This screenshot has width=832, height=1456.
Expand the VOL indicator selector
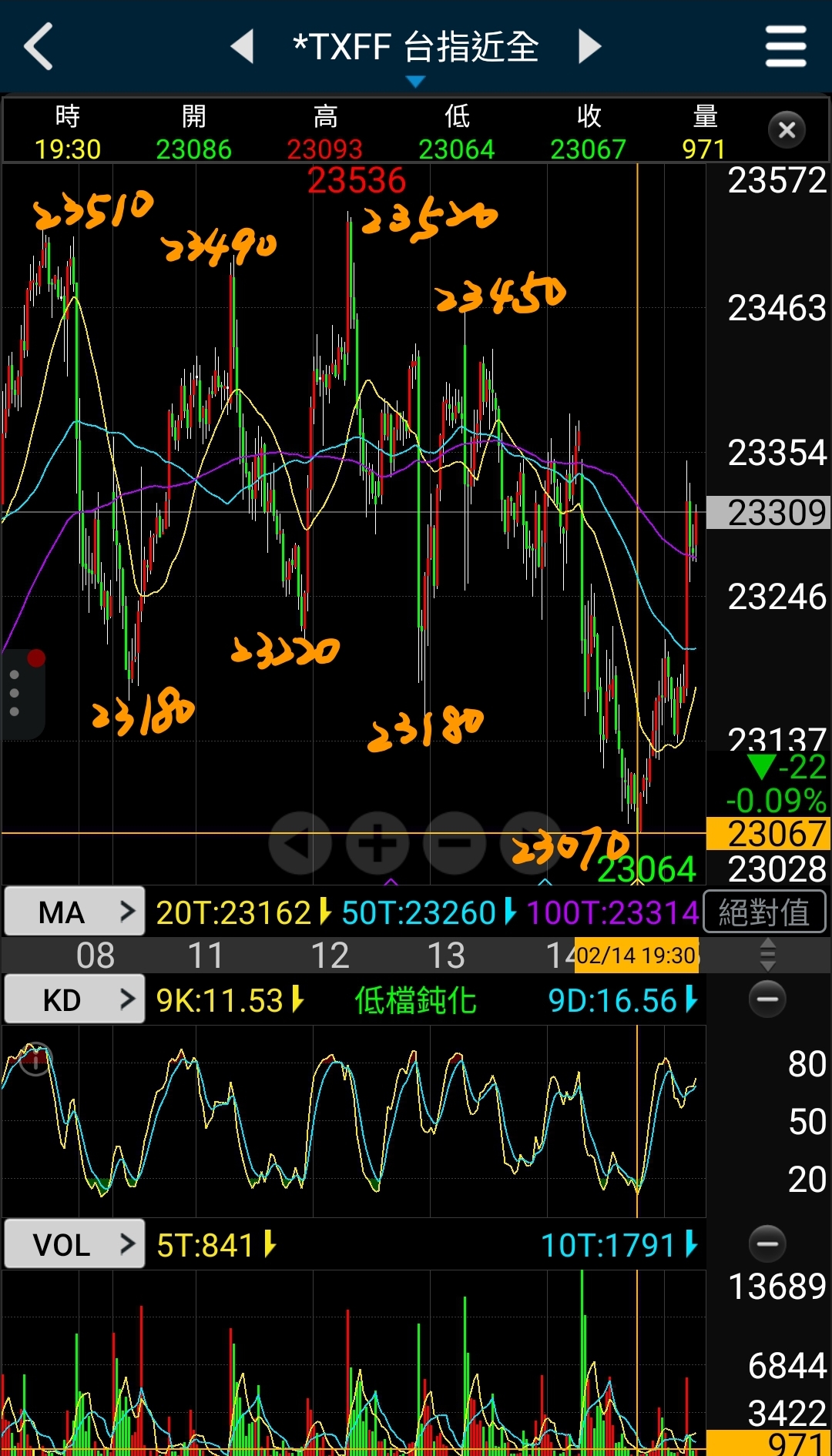[74, 1244]
